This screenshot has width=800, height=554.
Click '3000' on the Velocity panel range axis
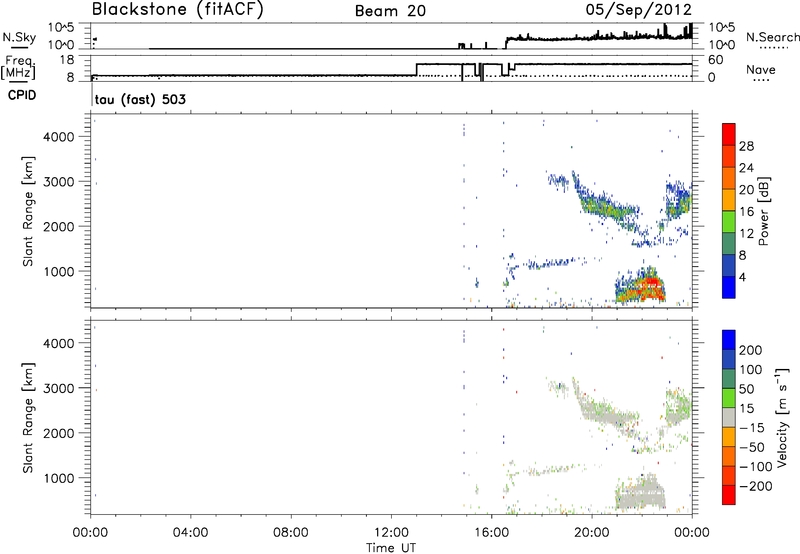[x=59, y=388]
